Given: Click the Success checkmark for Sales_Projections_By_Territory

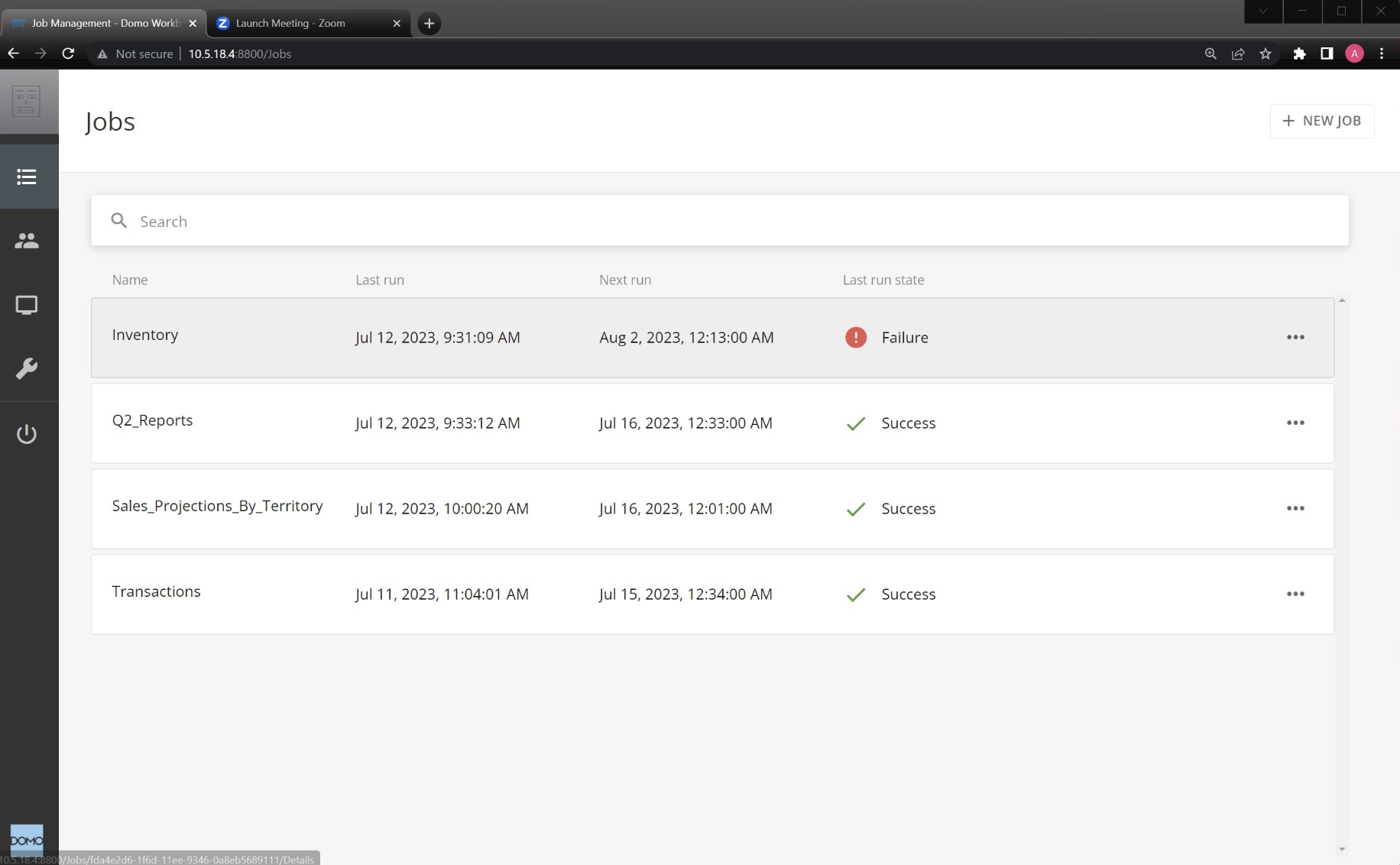Looking at the screenshot, I should (856, 509).
